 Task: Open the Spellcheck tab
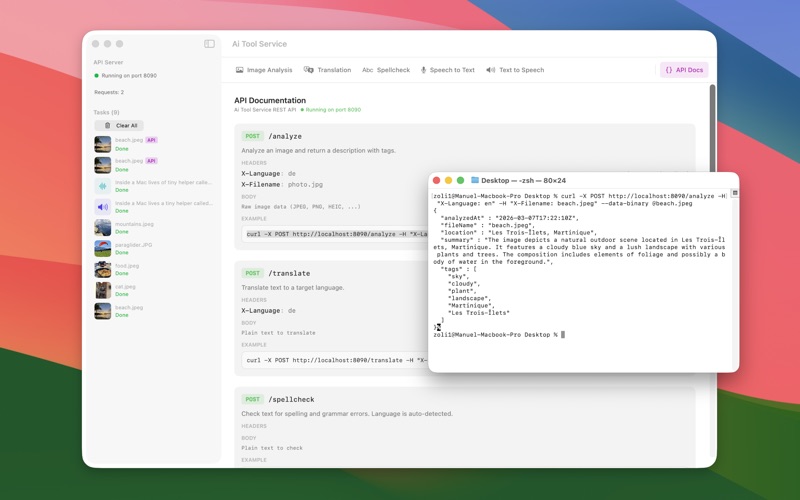tap(386, 70)
